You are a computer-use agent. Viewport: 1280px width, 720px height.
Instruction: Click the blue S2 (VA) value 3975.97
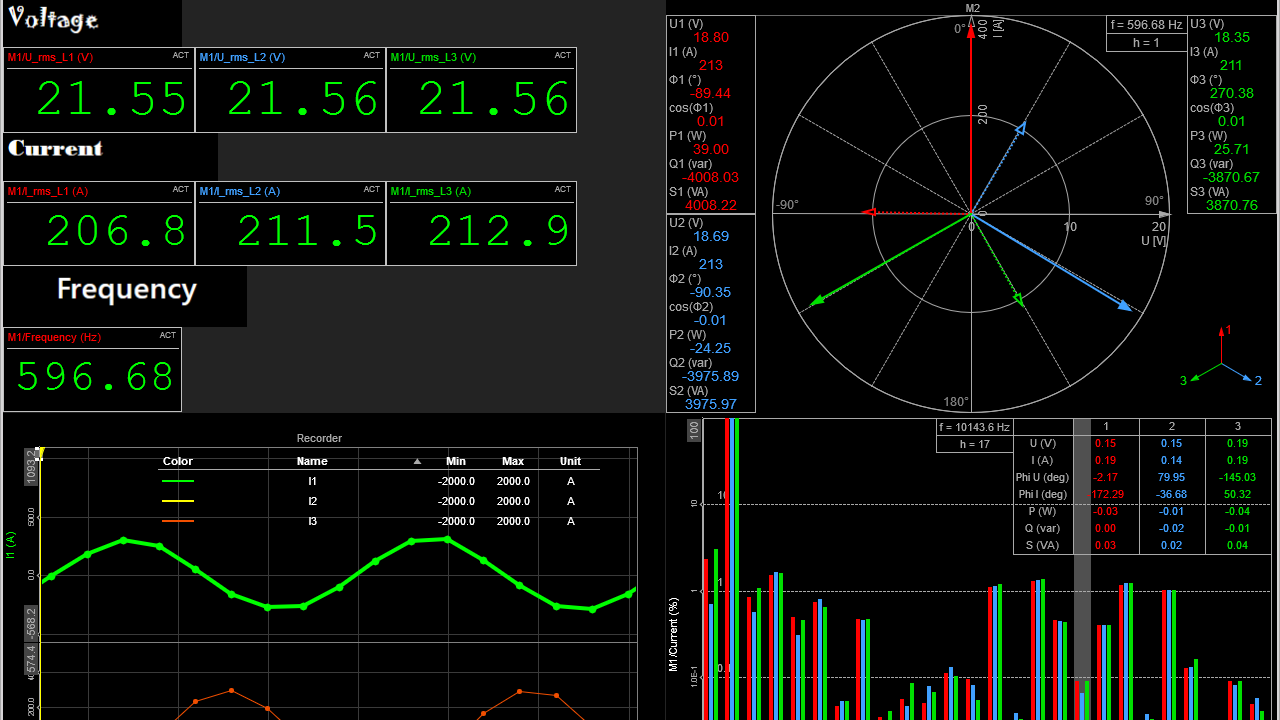pyautogui.click(x=710, y=405)
